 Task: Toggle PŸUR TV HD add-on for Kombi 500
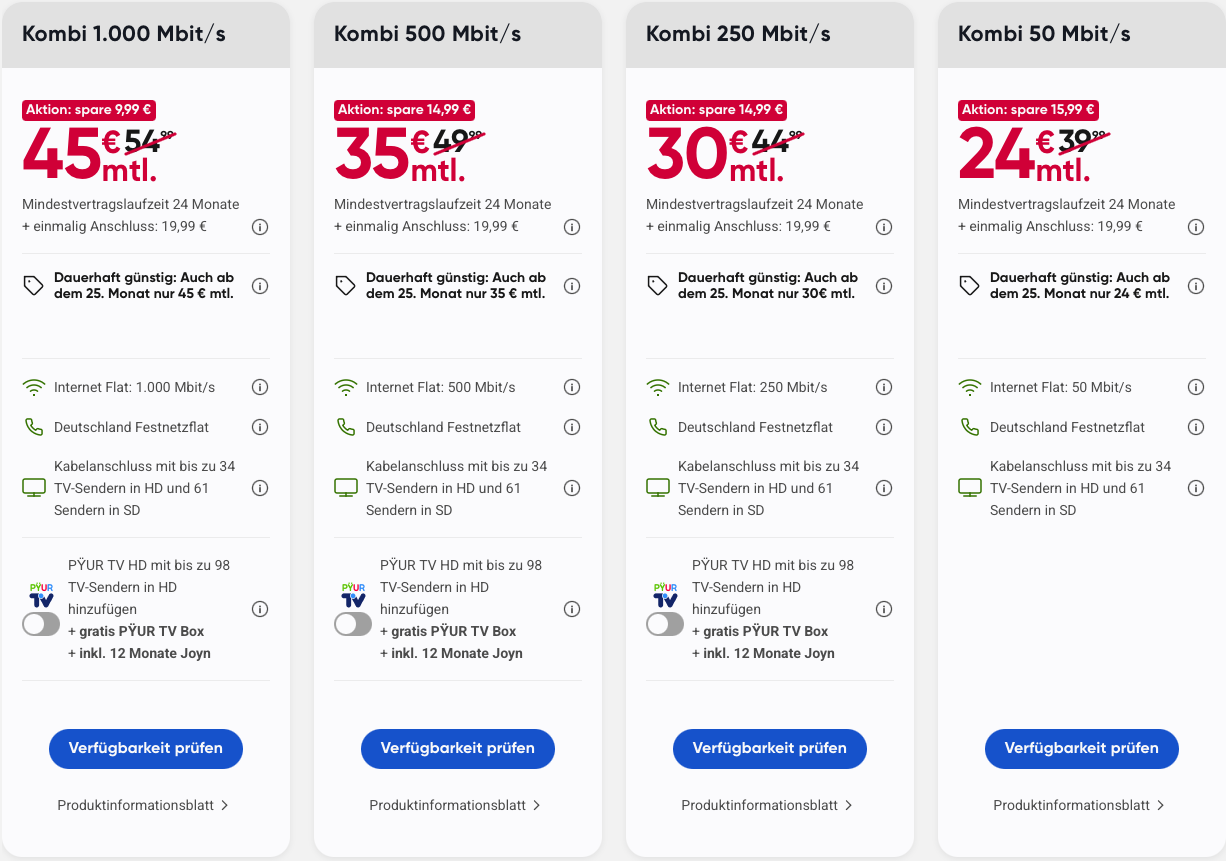(x=353, y=624)
